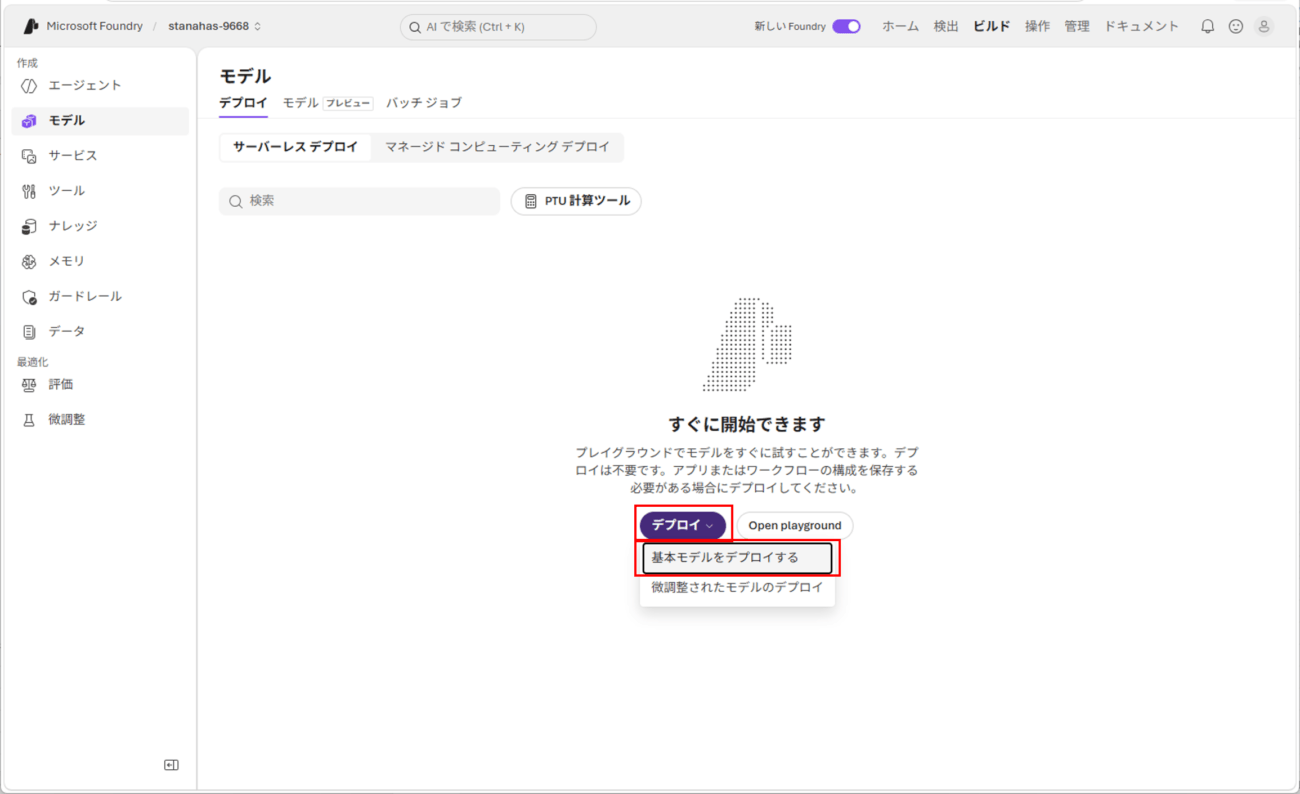Click the feedback smiley icon

[1236, 27]
